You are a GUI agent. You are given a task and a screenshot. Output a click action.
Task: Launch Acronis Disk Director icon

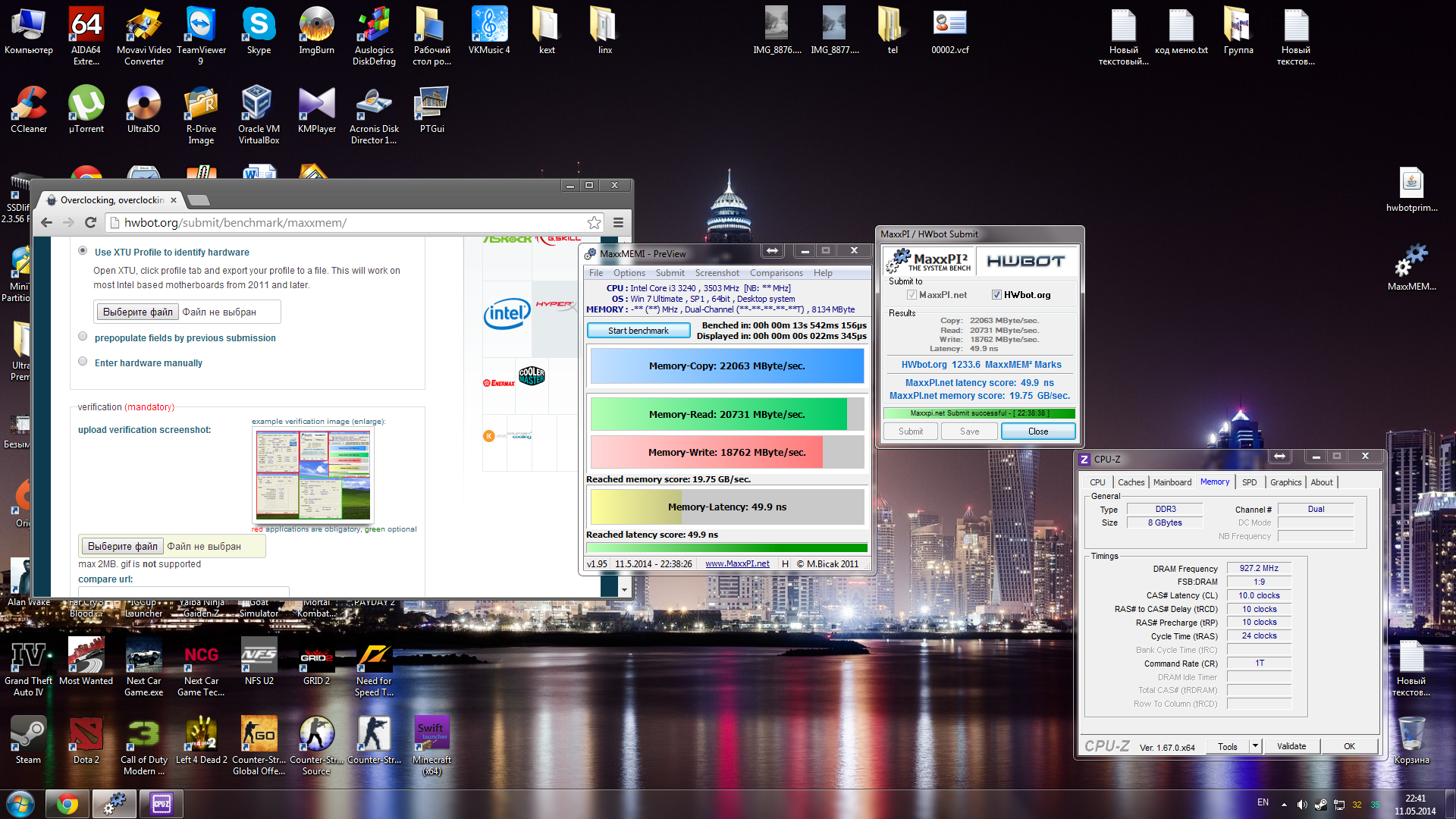tap(374, 114)
